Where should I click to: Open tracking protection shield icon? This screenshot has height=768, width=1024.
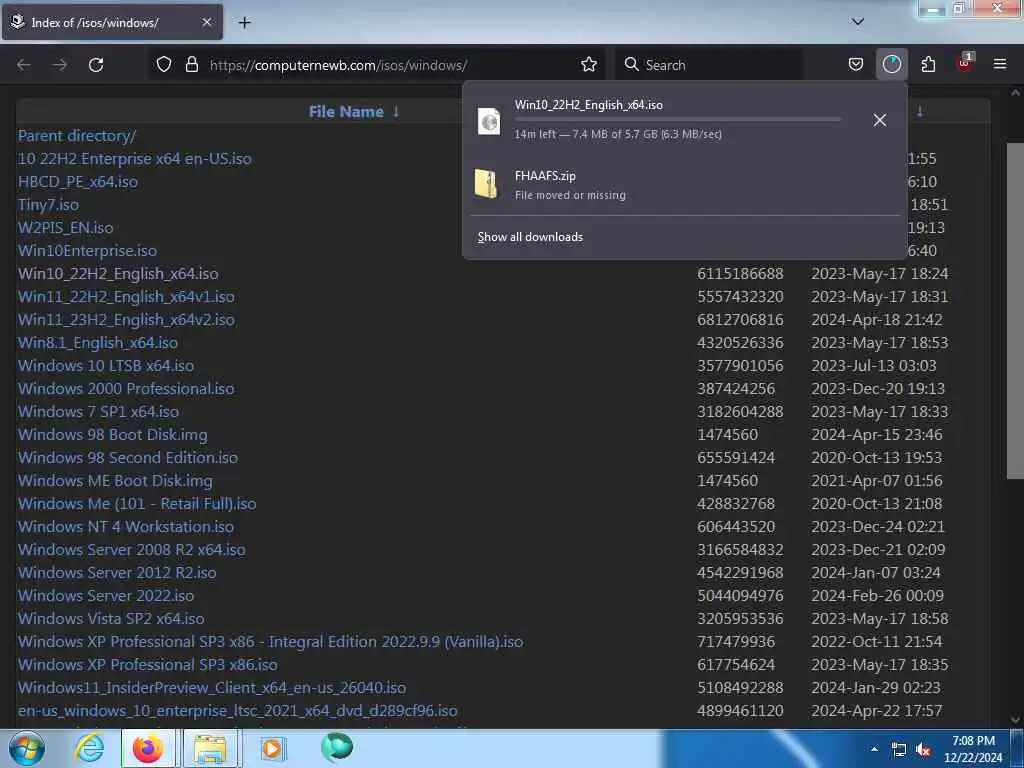[x=164, y=64]
